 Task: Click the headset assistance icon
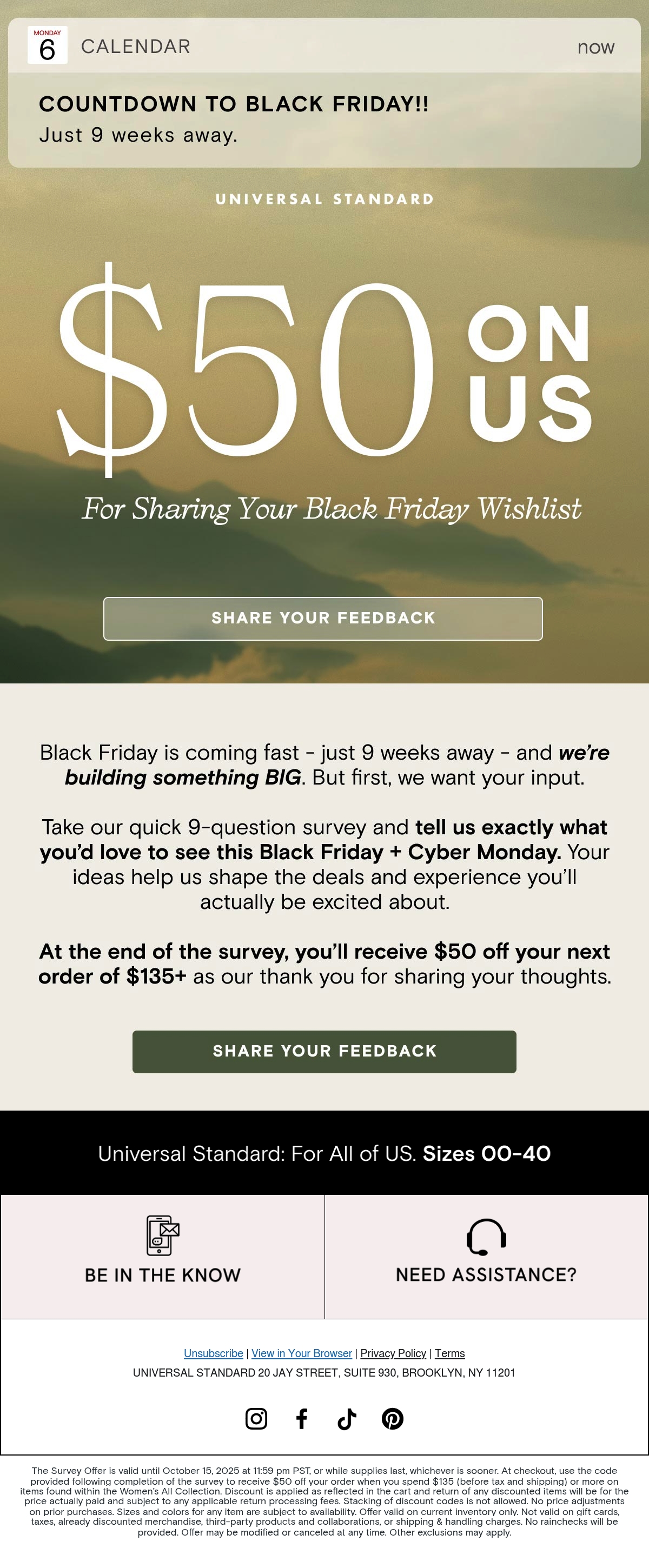[x=486, y=1236]
